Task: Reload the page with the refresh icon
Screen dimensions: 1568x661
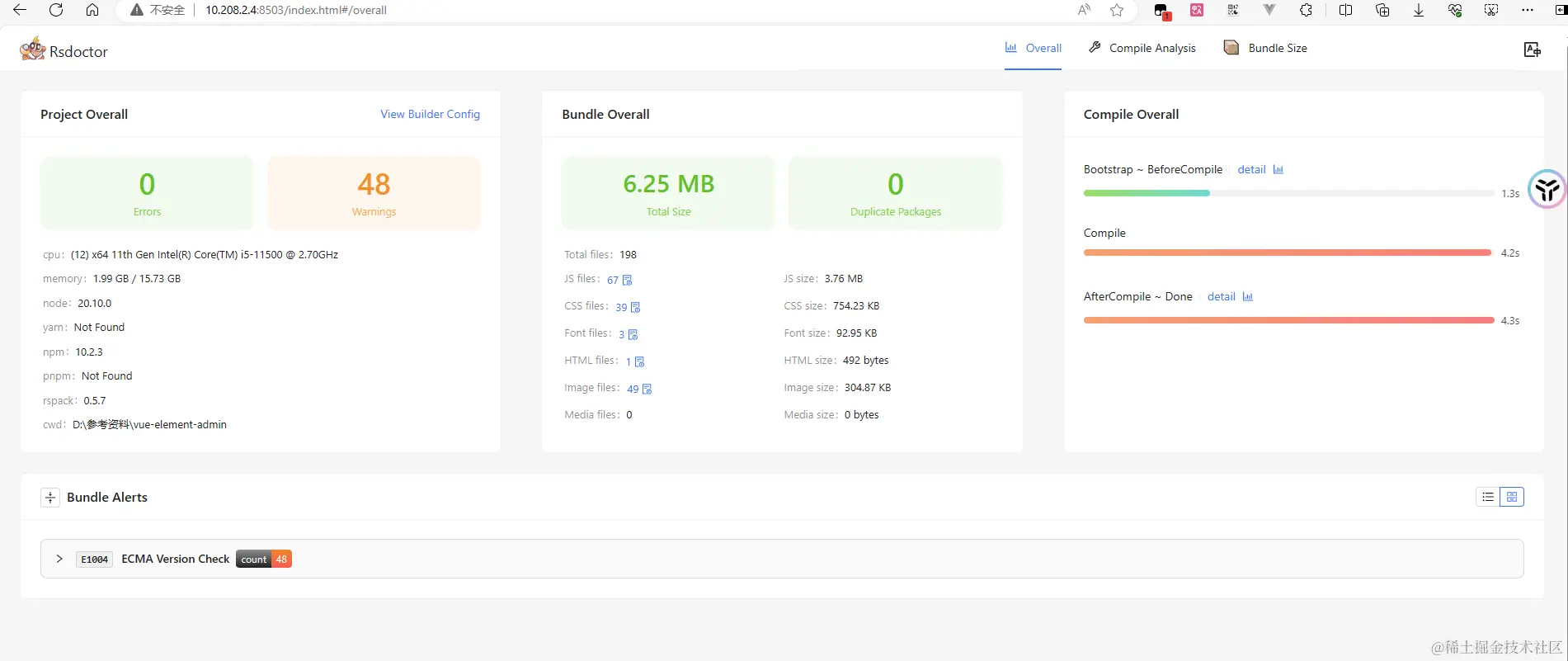Action: point(56,10)
